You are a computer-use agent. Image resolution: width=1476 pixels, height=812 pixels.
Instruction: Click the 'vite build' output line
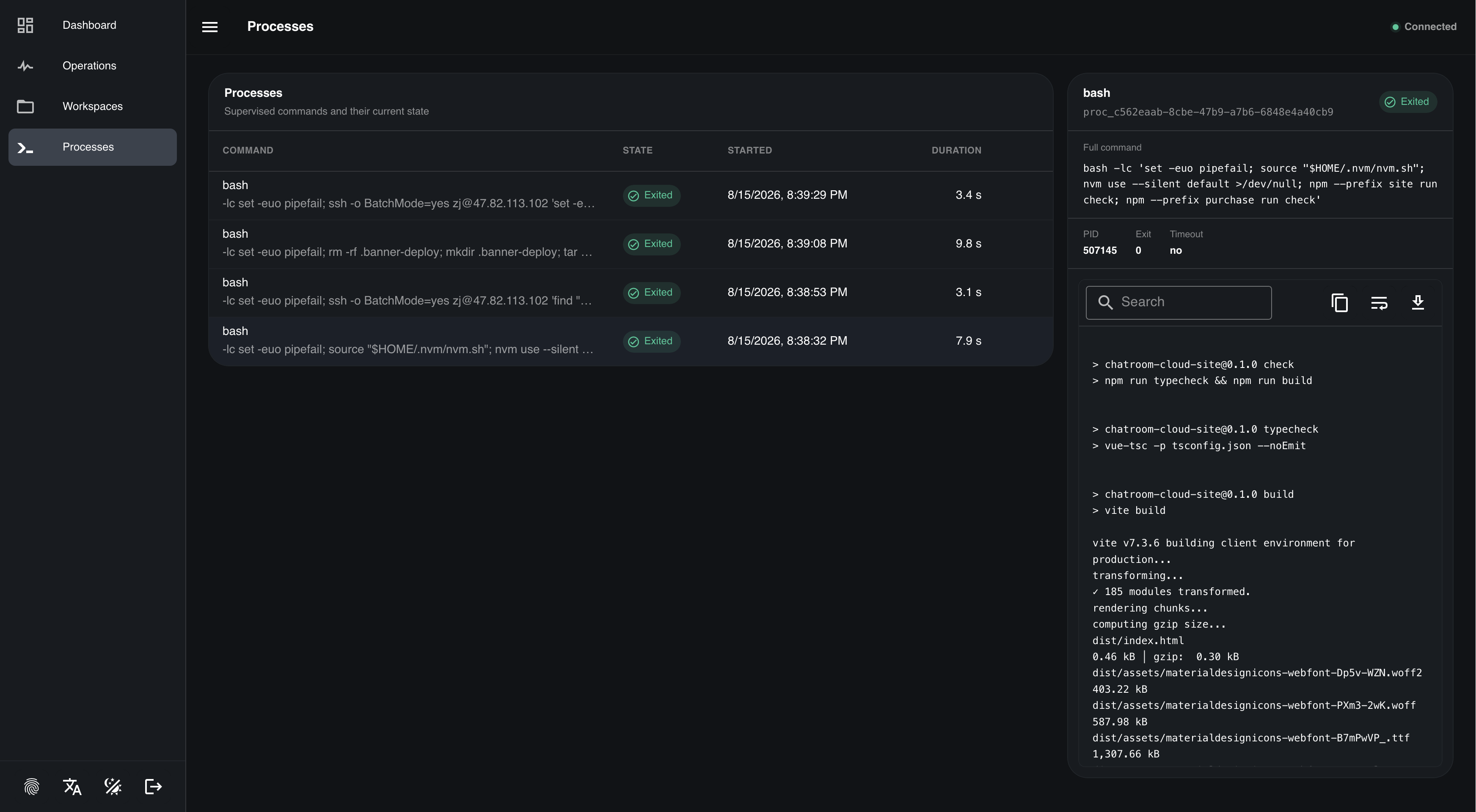pos(1129,511)
